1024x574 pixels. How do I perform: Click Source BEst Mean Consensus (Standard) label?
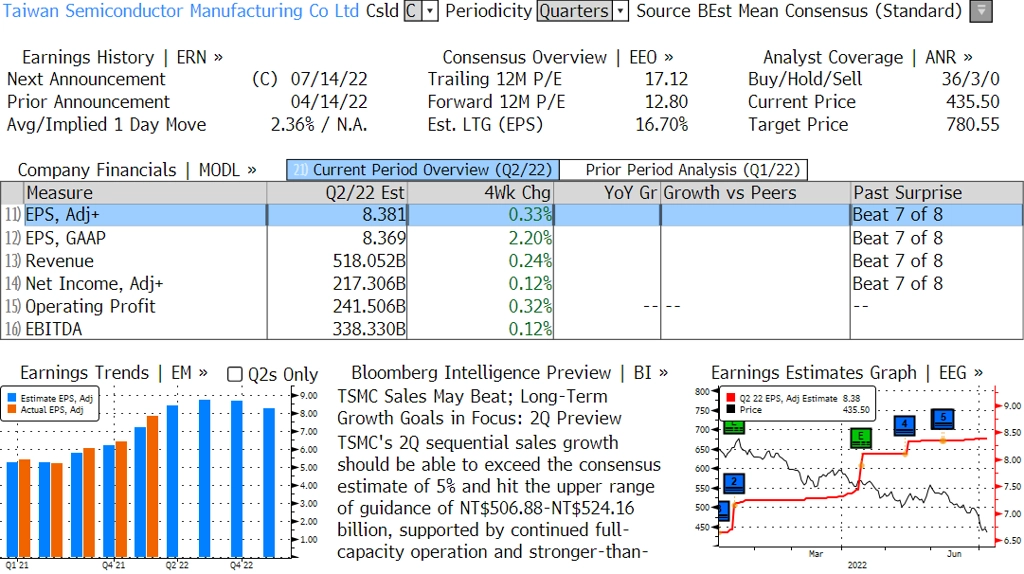799,11
